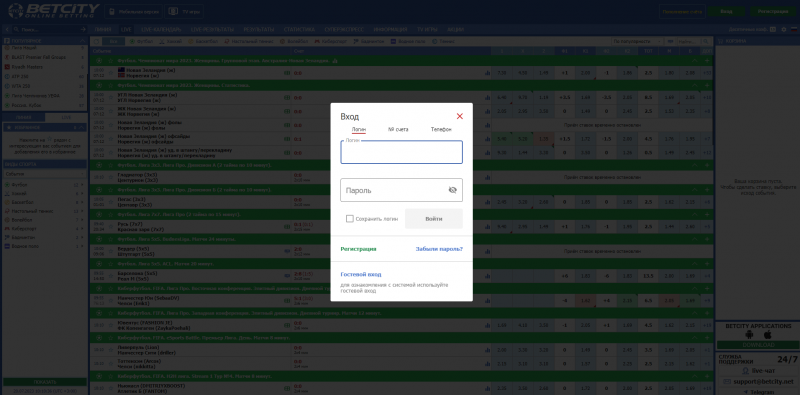This screenshot has height=395, width=800.
Task: Open the Гостевой вход link
Action: tap(361, 274)
